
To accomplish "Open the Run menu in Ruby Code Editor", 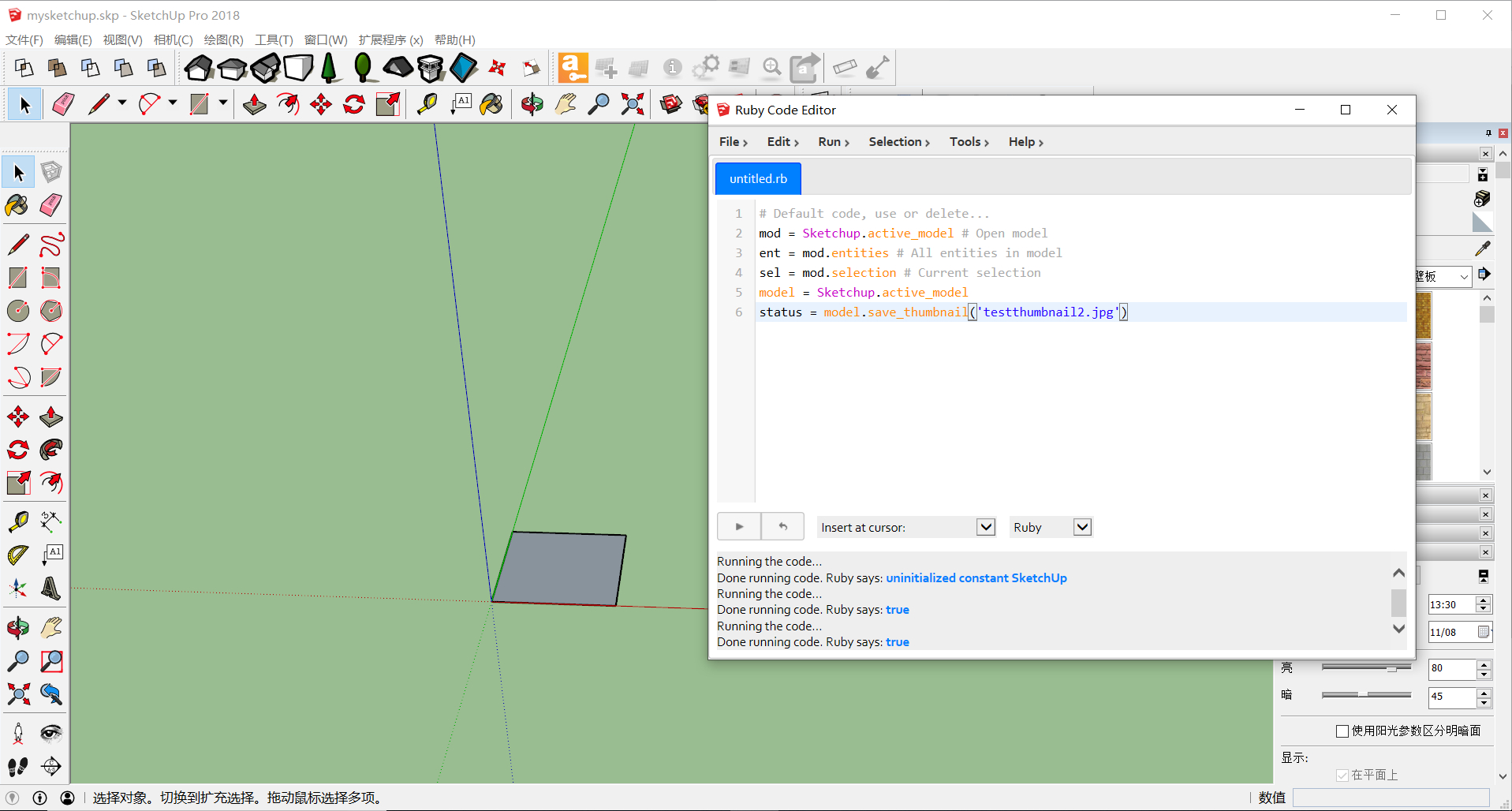I will coord(833,142).
